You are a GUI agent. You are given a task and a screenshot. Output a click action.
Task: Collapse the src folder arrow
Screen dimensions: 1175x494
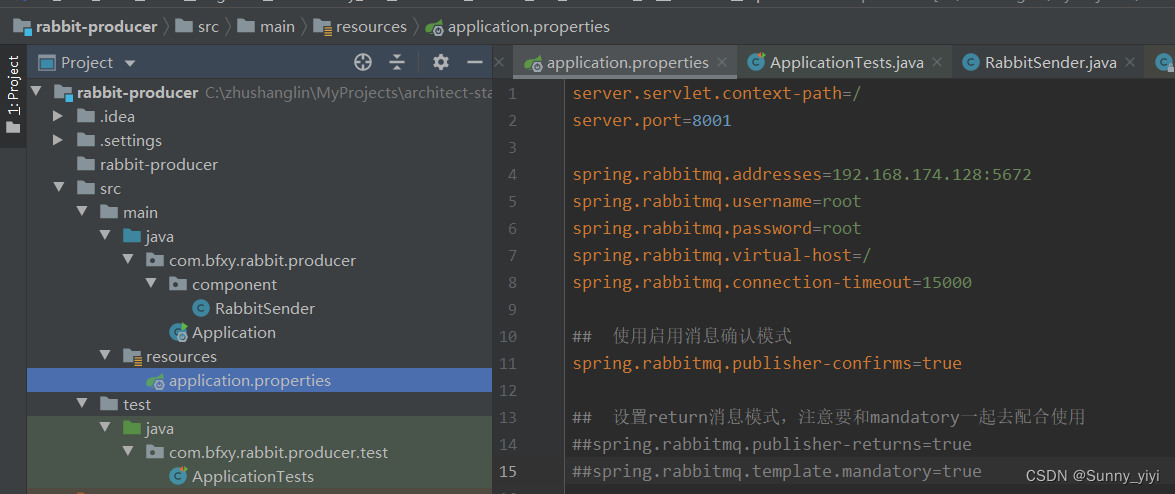pyautogui.click(x=58, y=188)
